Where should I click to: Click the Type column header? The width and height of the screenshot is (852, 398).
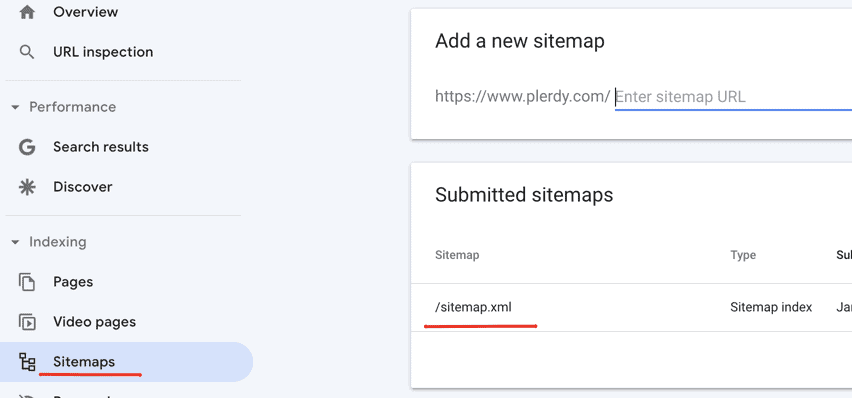[743, 255]
